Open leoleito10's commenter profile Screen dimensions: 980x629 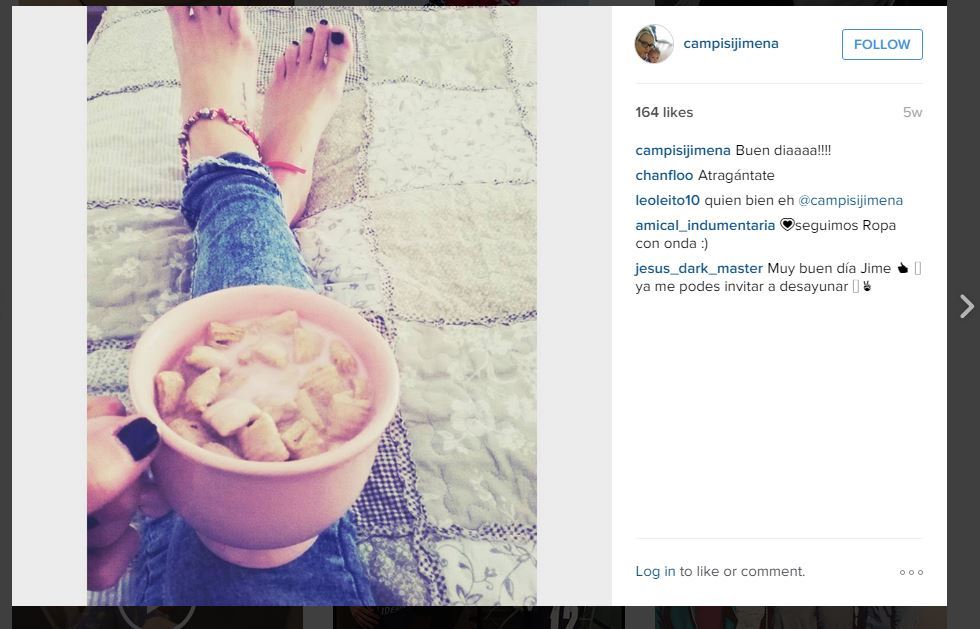667,201
